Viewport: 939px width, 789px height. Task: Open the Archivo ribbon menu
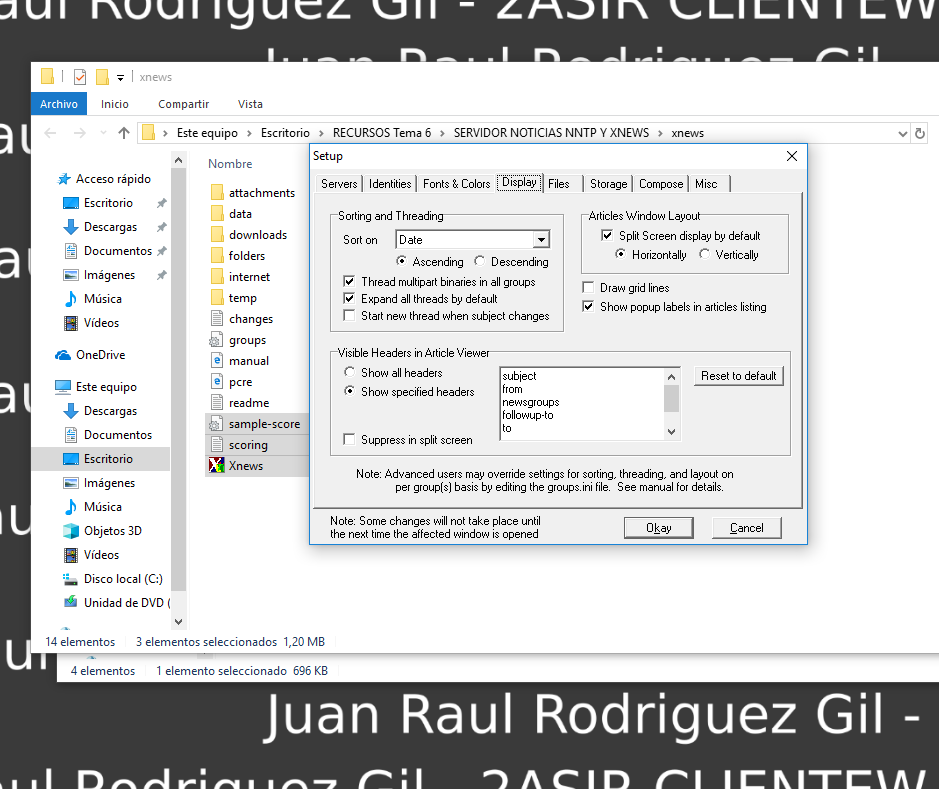(x=59, y=104)
